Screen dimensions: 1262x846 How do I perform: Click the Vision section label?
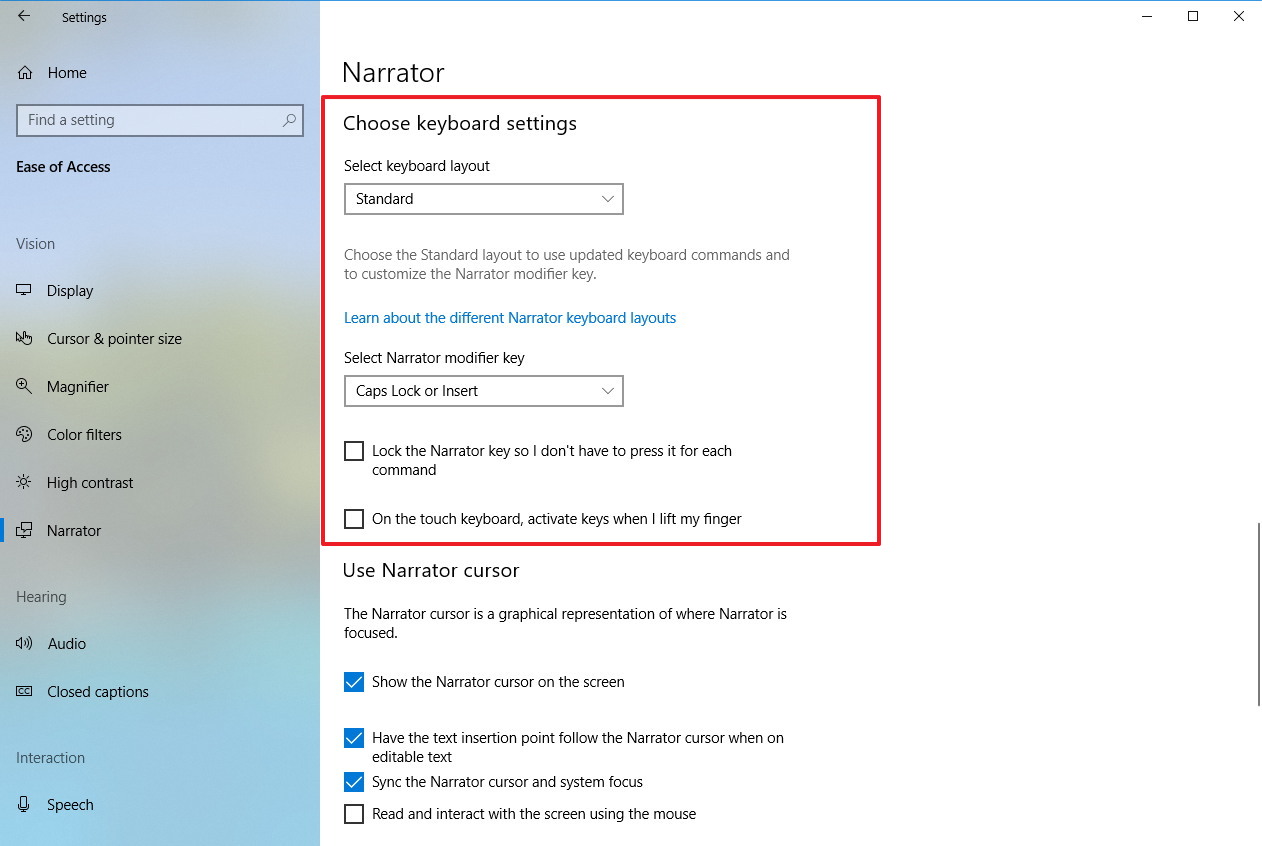pyautogui.click(x=35, y=244)
